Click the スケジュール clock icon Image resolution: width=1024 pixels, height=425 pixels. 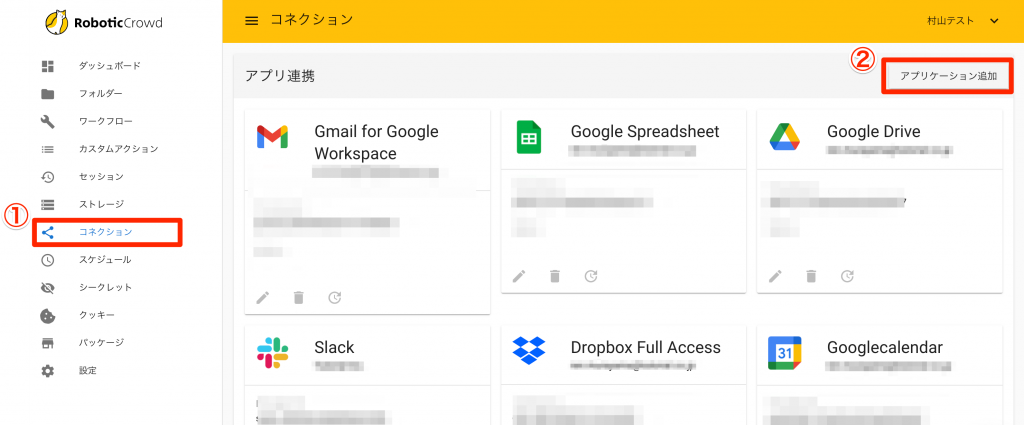(x=48, y=260)
